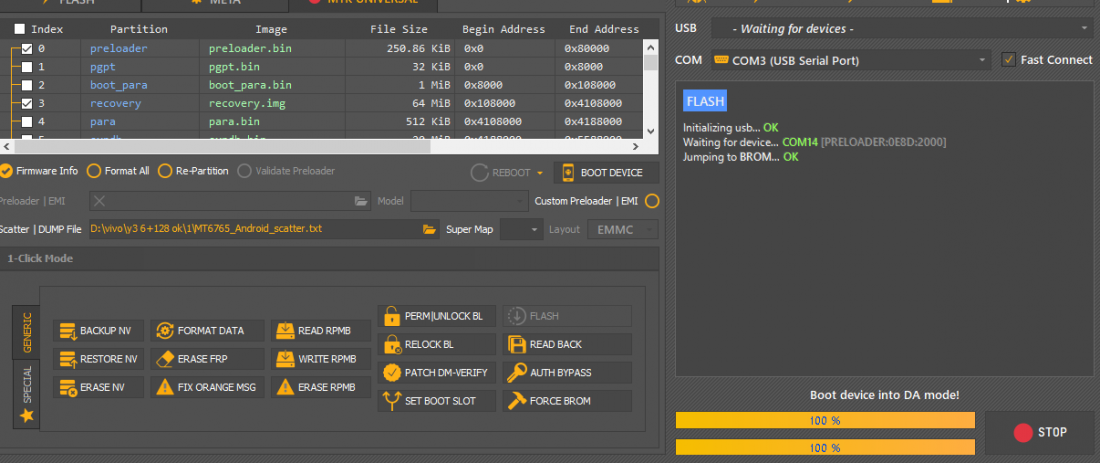
Task: Check the para partition checkbox
Action: (x=27, y=122)
